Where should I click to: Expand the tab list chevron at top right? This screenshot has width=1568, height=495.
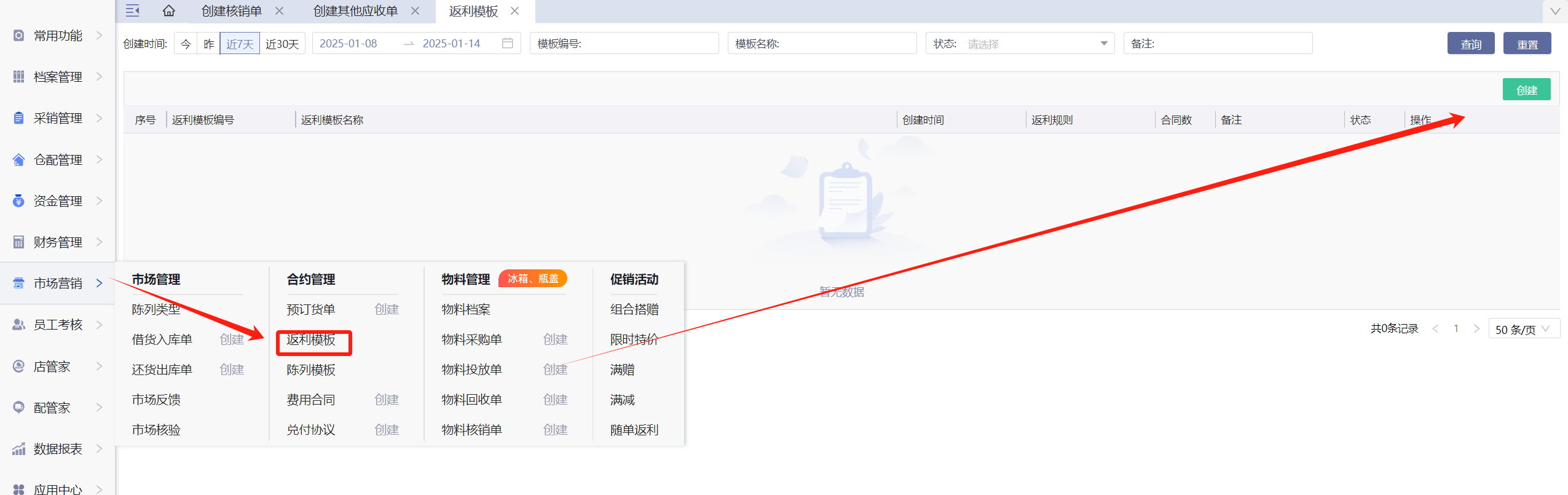(1555, 11)
